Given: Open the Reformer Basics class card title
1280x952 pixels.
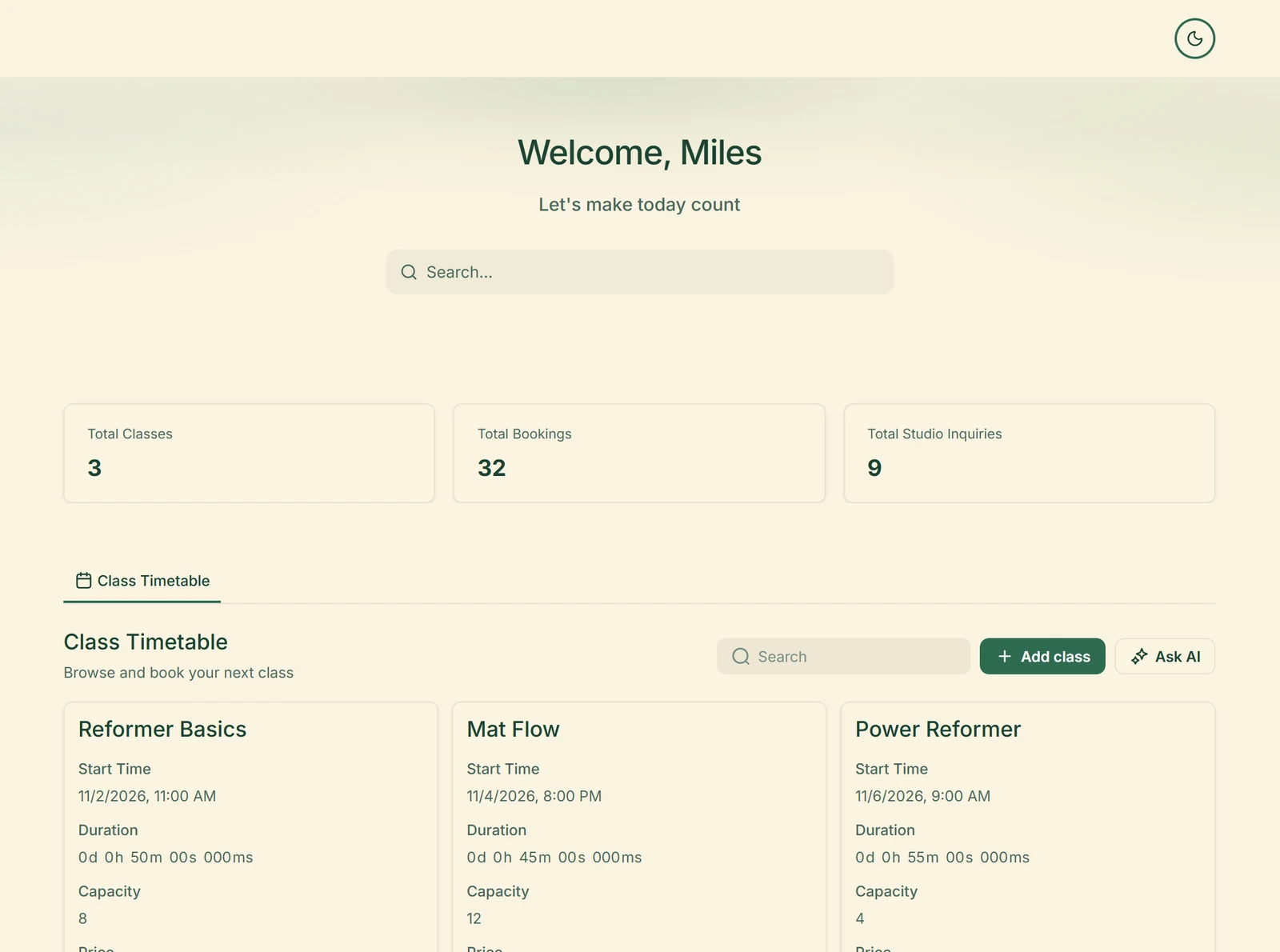Looking at the screenshot, I should [162, 730].
